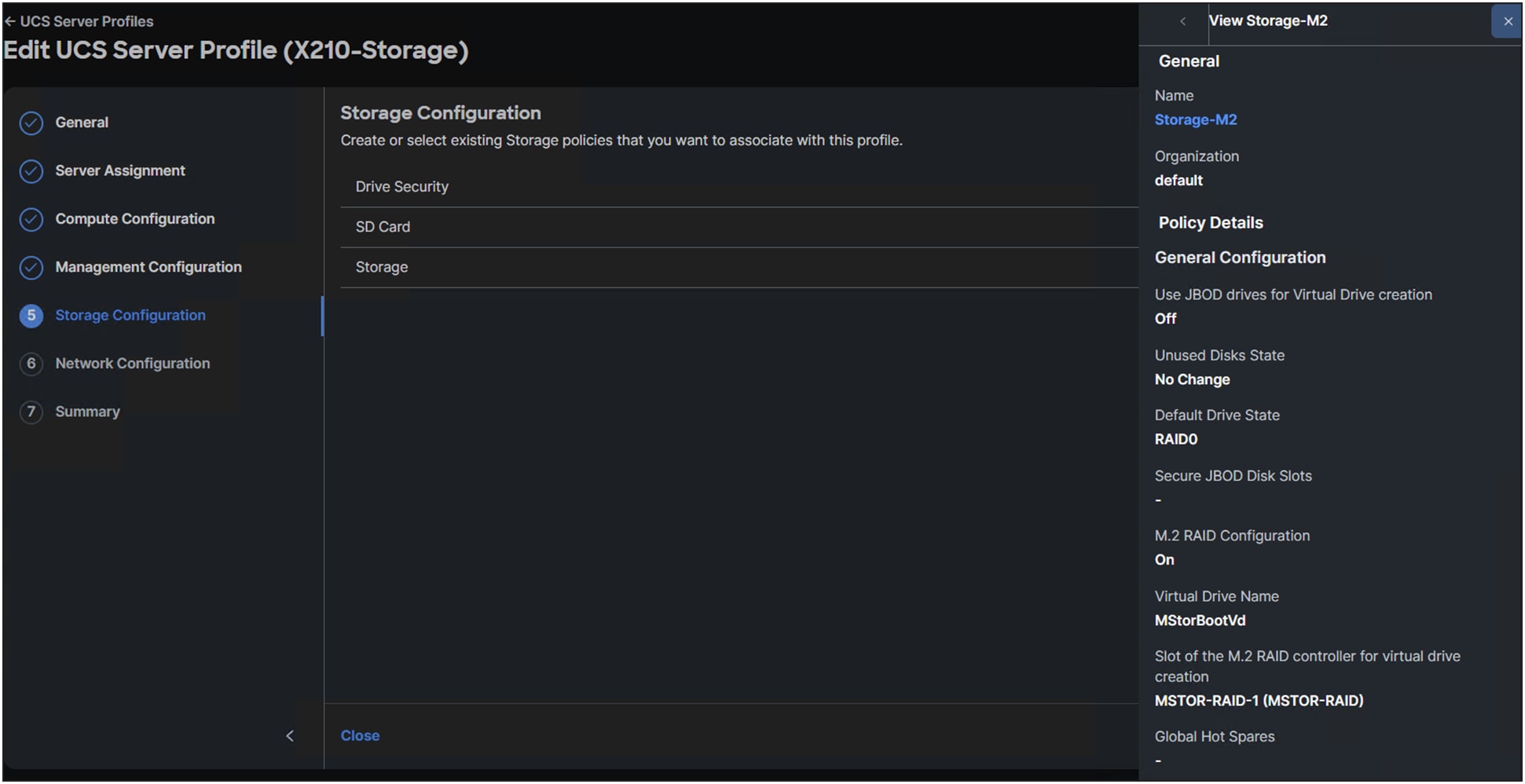Expand the Drive Security section
The height and width of the screenshot is (784, 1525).
(x=401, y=186)
